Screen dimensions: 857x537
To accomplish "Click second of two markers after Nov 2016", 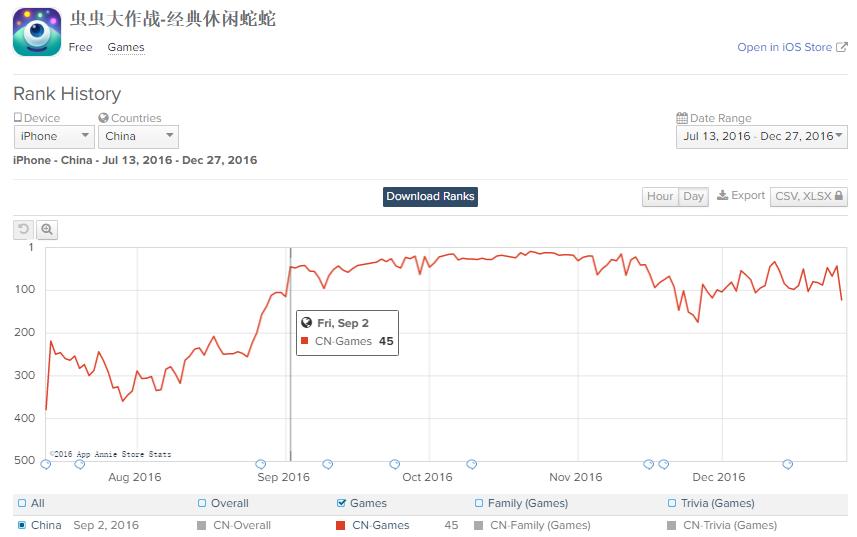I will (x=664, y=464).
